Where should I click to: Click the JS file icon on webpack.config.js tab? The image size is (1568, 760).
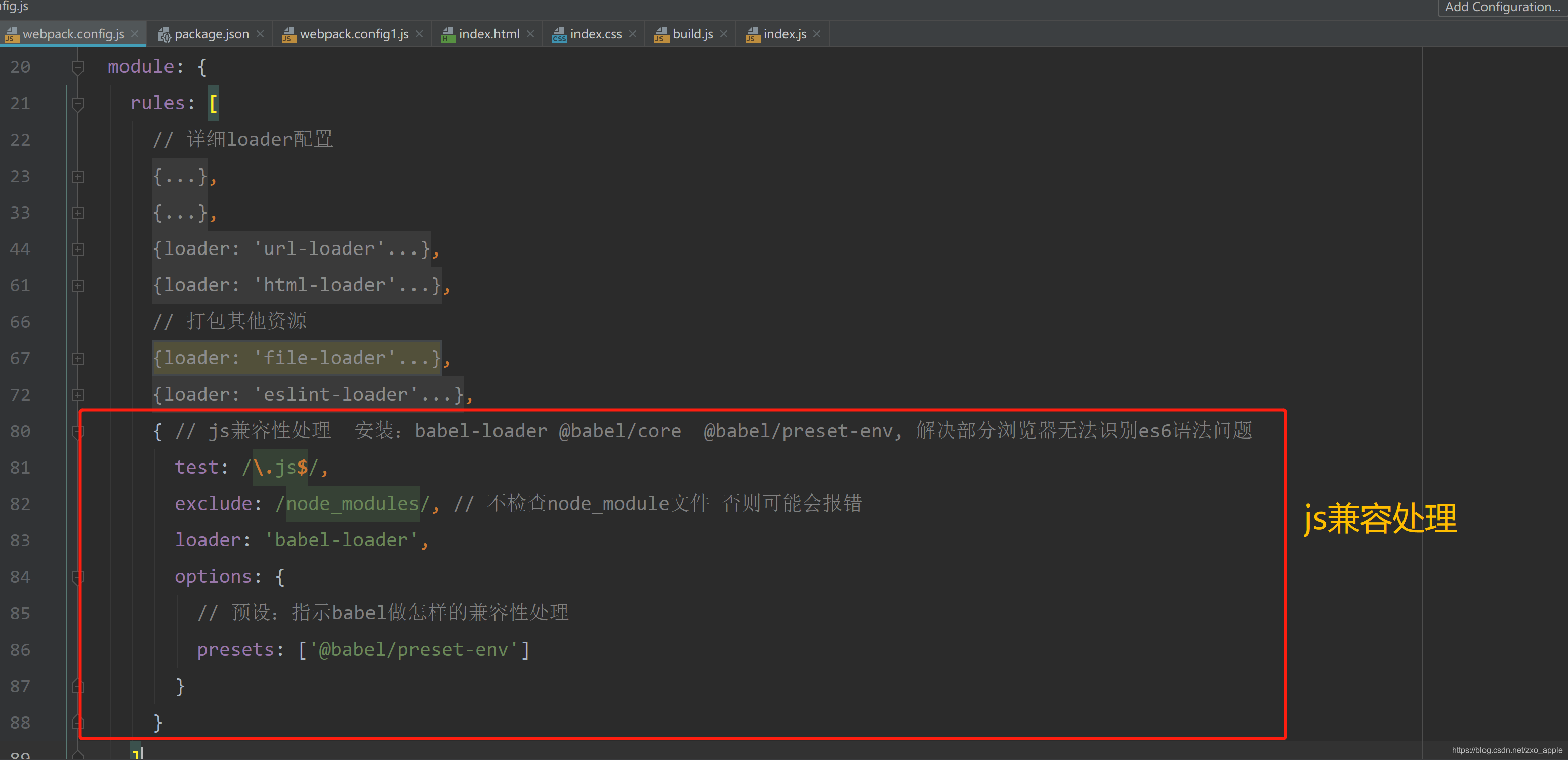pos(12,35)
